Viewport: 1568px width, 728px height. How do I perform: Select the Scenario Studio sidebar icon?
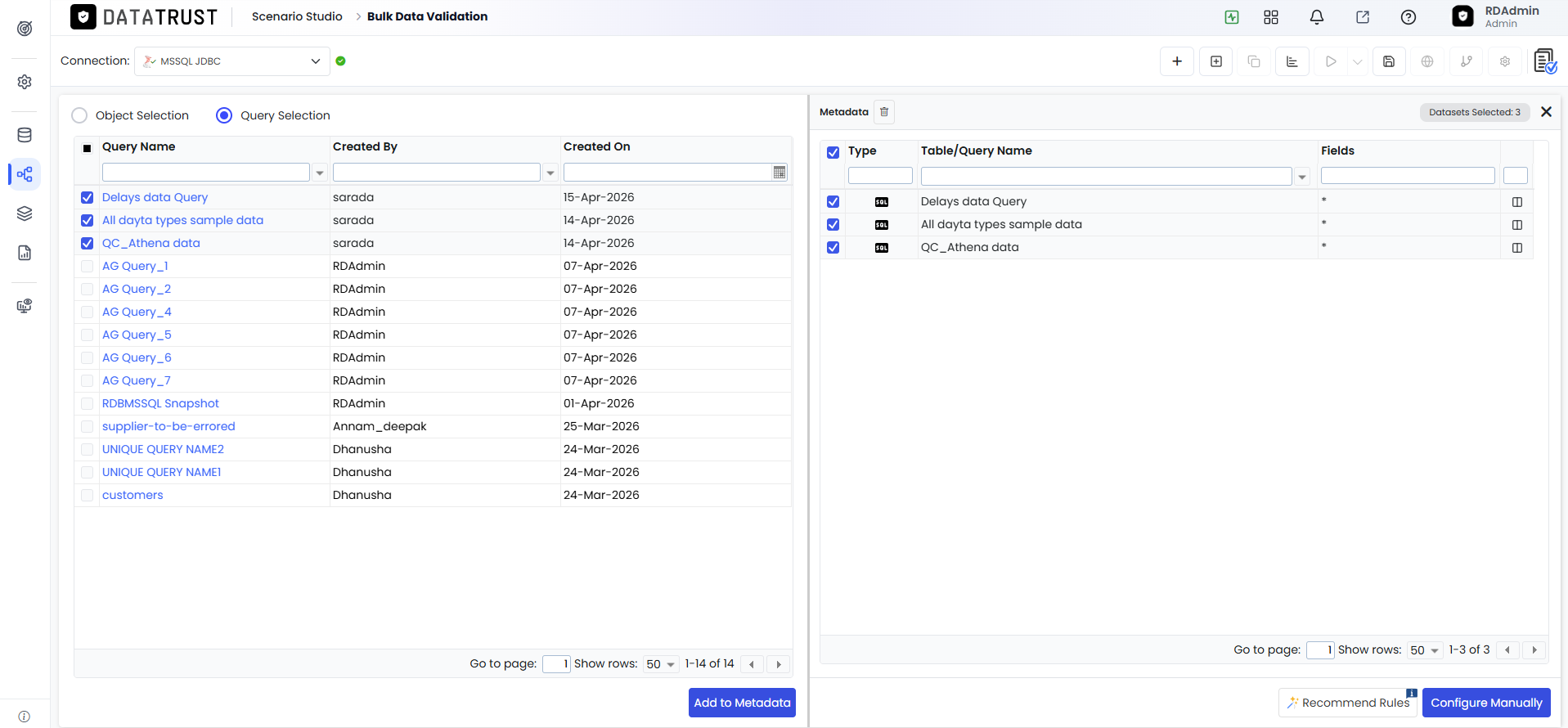25,174
